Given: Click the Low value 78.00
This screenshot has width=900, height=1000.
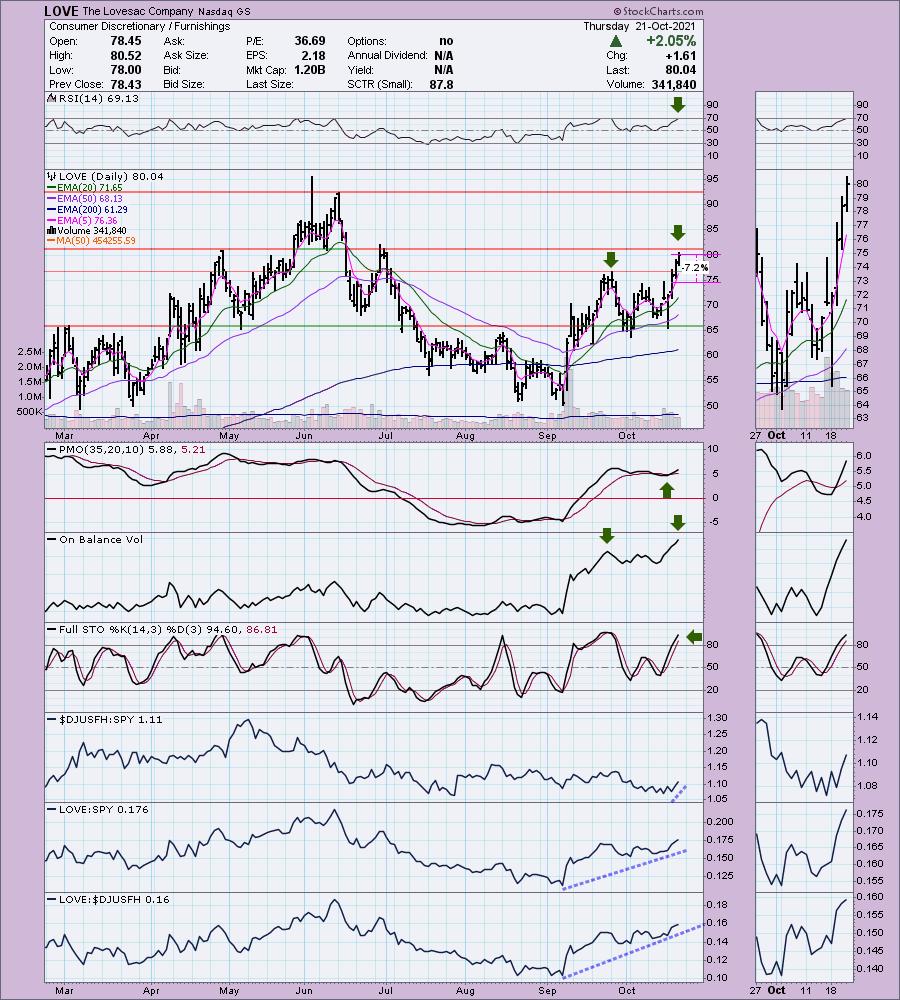Looking at the screenshot, I should [126, 70].
